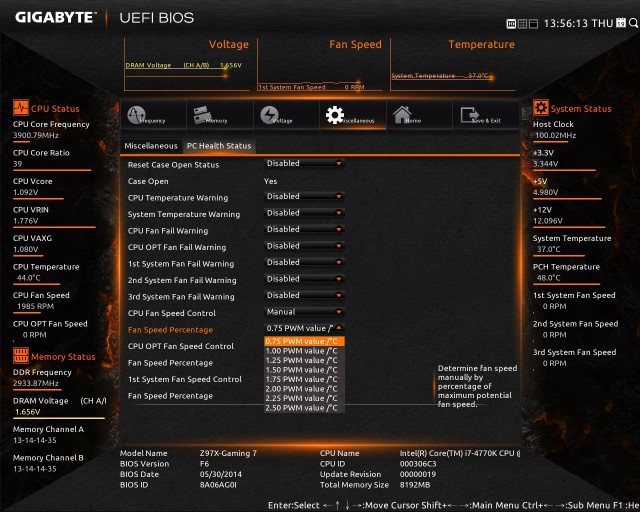
Task: Select 1.75 PWM value /°C option
Action: point(304,379)
